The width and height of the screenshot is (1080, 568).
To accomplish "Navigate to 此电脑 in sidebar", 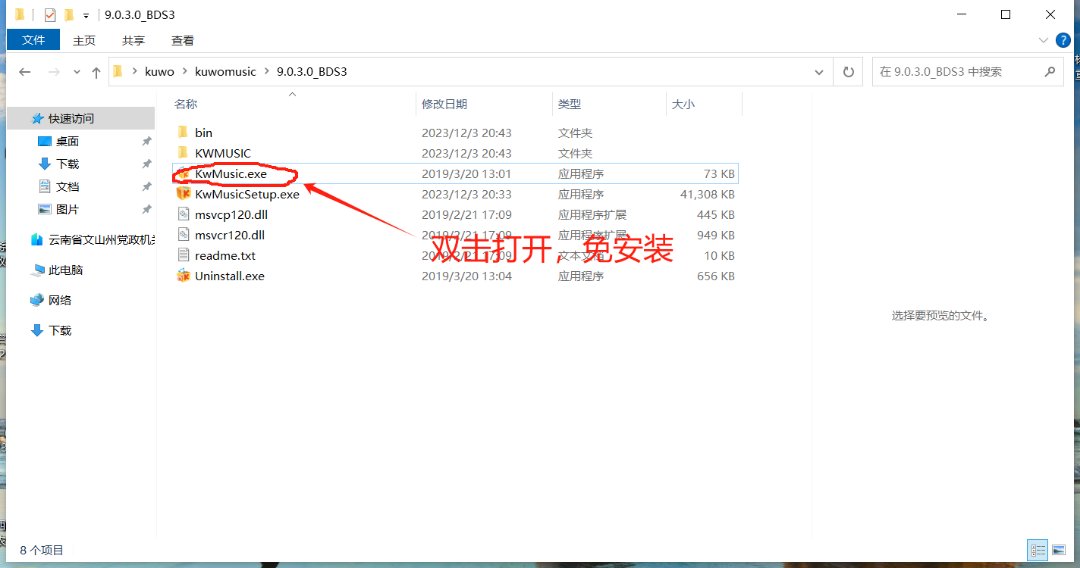I will [x=66, y=270].
